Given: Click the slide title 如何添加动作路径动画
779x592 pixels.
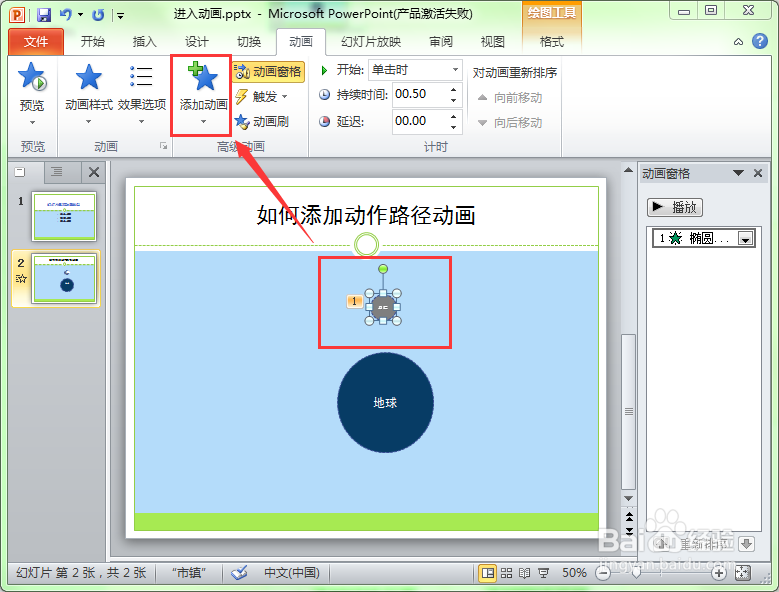Looking at the screenshot, I should [x=366, y=216].
